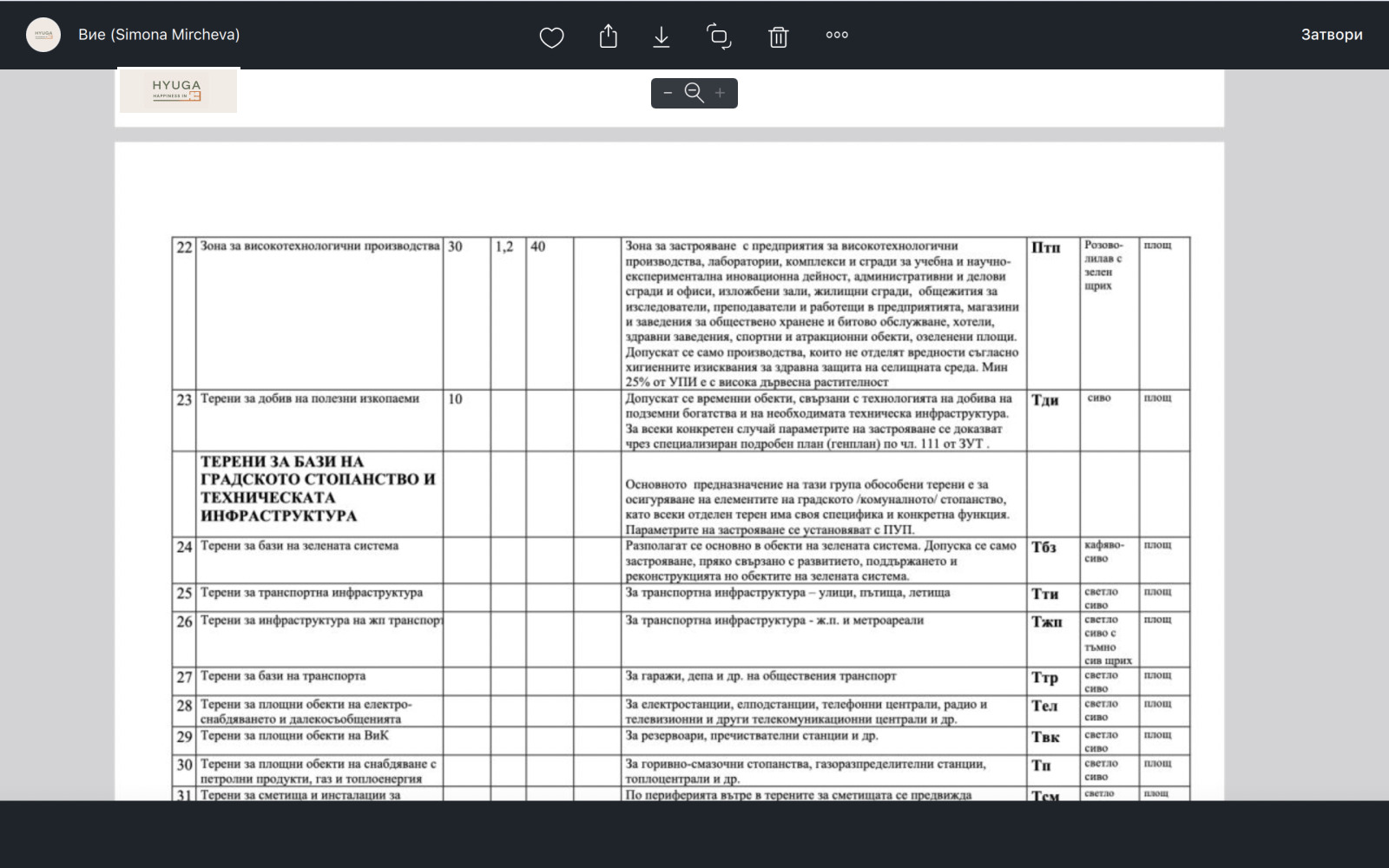1389x868 pixels.
Task: Click the bold heading ТЕРЕНИ ЗА БАЗИ НА ГРАДСКОТО СТОПАНСТВО
Action: (x=318, y=489)
